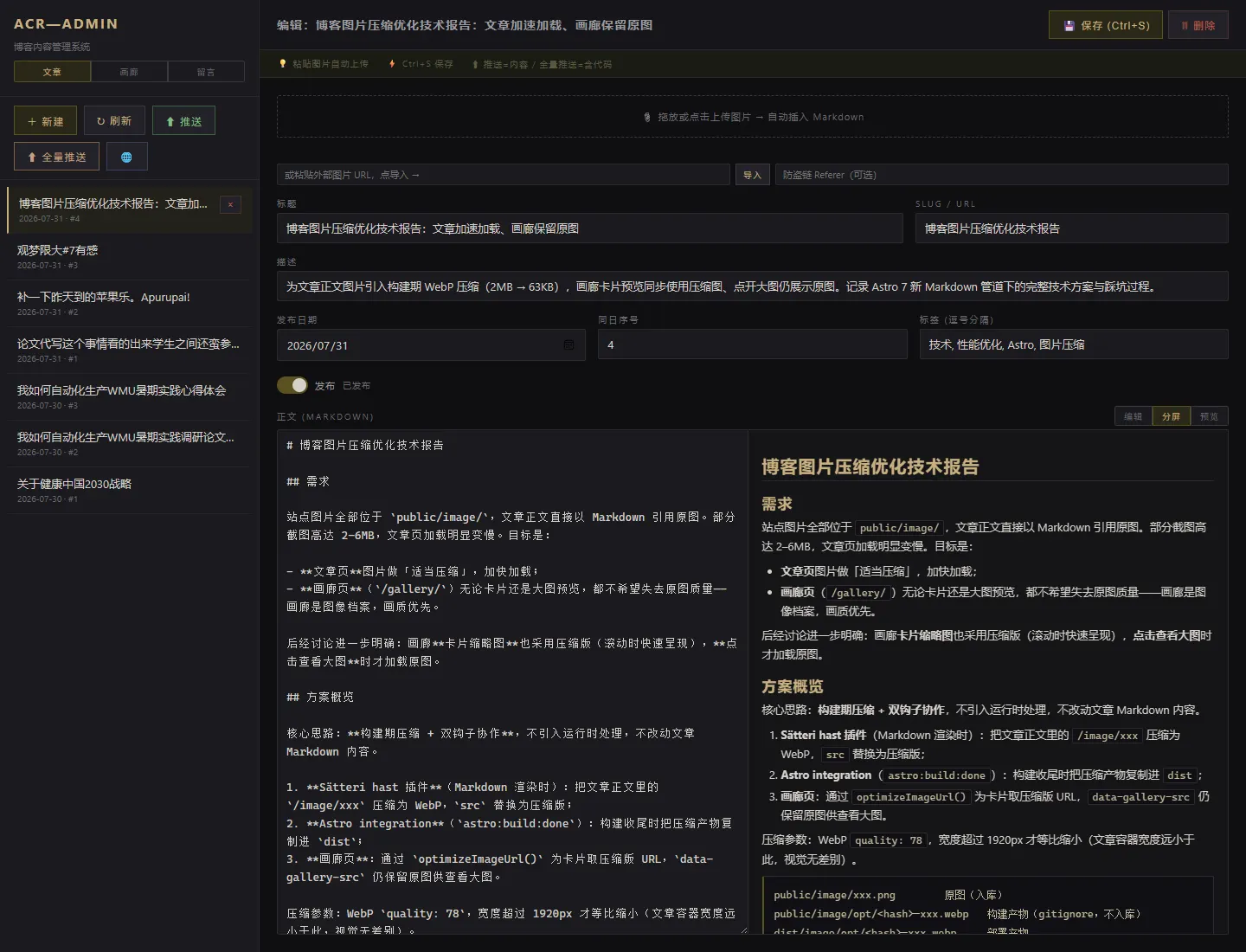This screenshot has height=952, width=1246.
Task: Click the image drop zone to upload
Action: 752,117
